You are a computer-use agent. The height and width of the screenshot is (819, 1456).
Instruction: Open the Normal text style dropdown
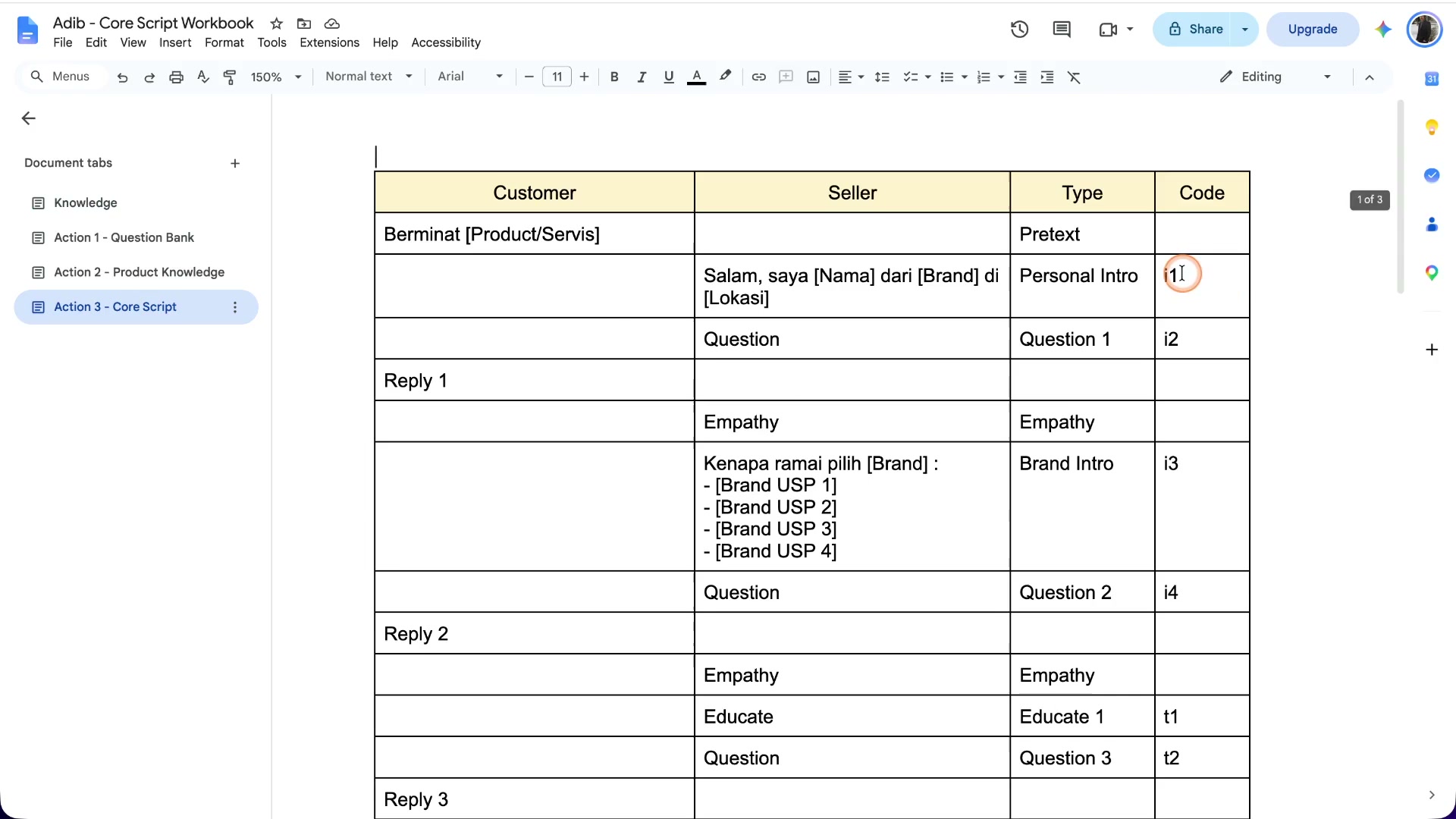369,77
